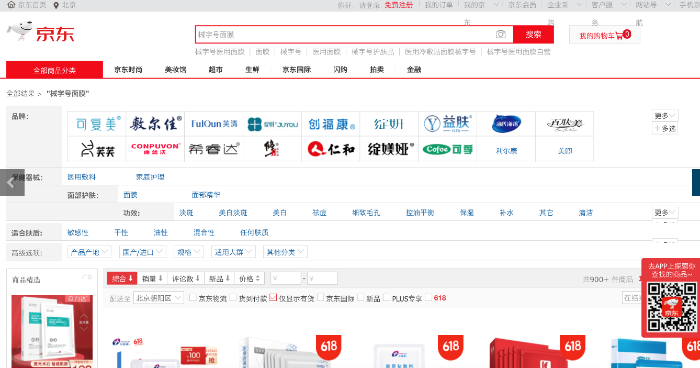Click the location pin icon for 北京
Viewport: 700px width, 368px height.
coord(56,5)
